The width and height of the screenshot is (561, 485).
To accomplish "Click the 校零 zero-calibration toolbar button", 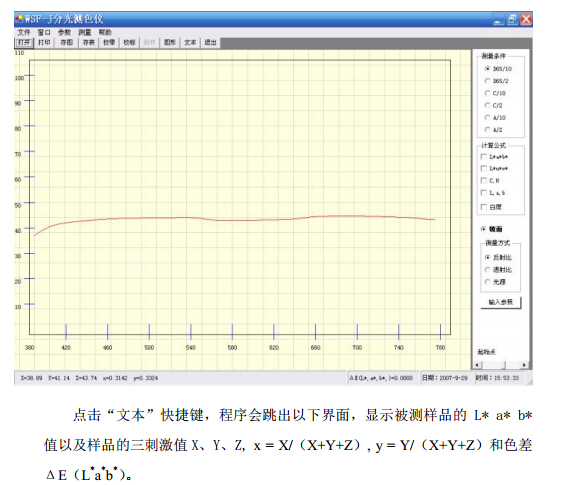I will pyautogui.click(x=109, y=43).
